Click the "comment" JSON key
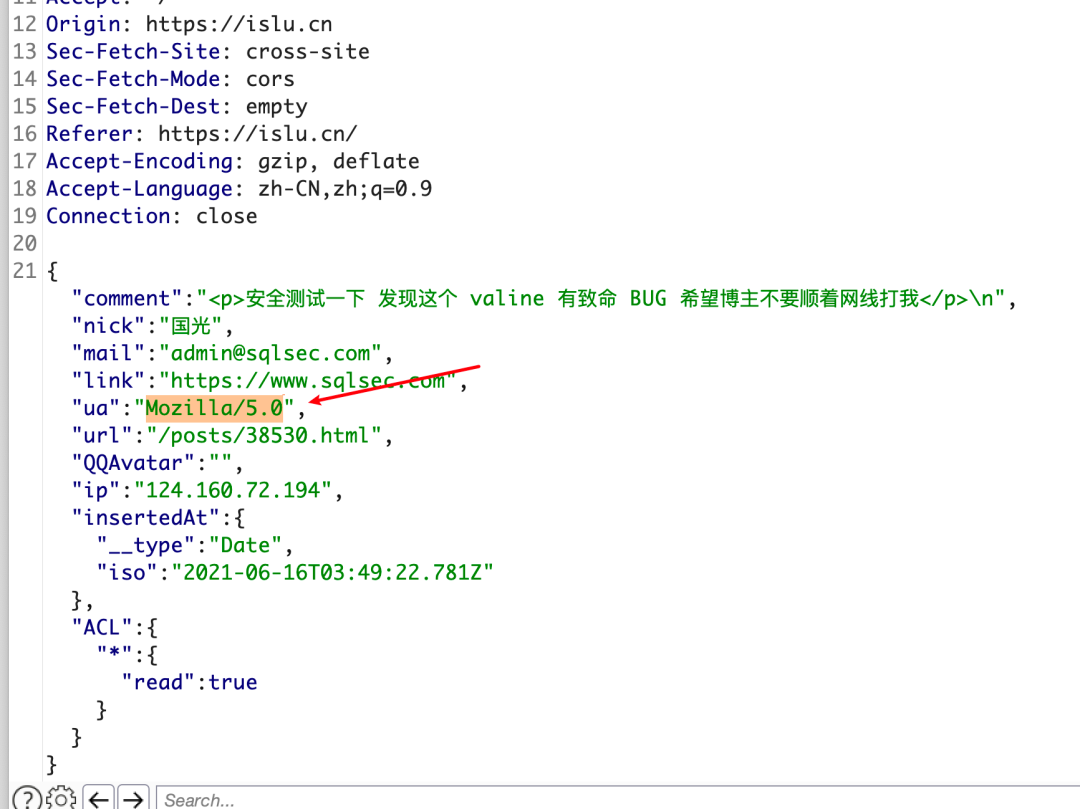This screenshot has width=1080, height=809. click(127, 299)
